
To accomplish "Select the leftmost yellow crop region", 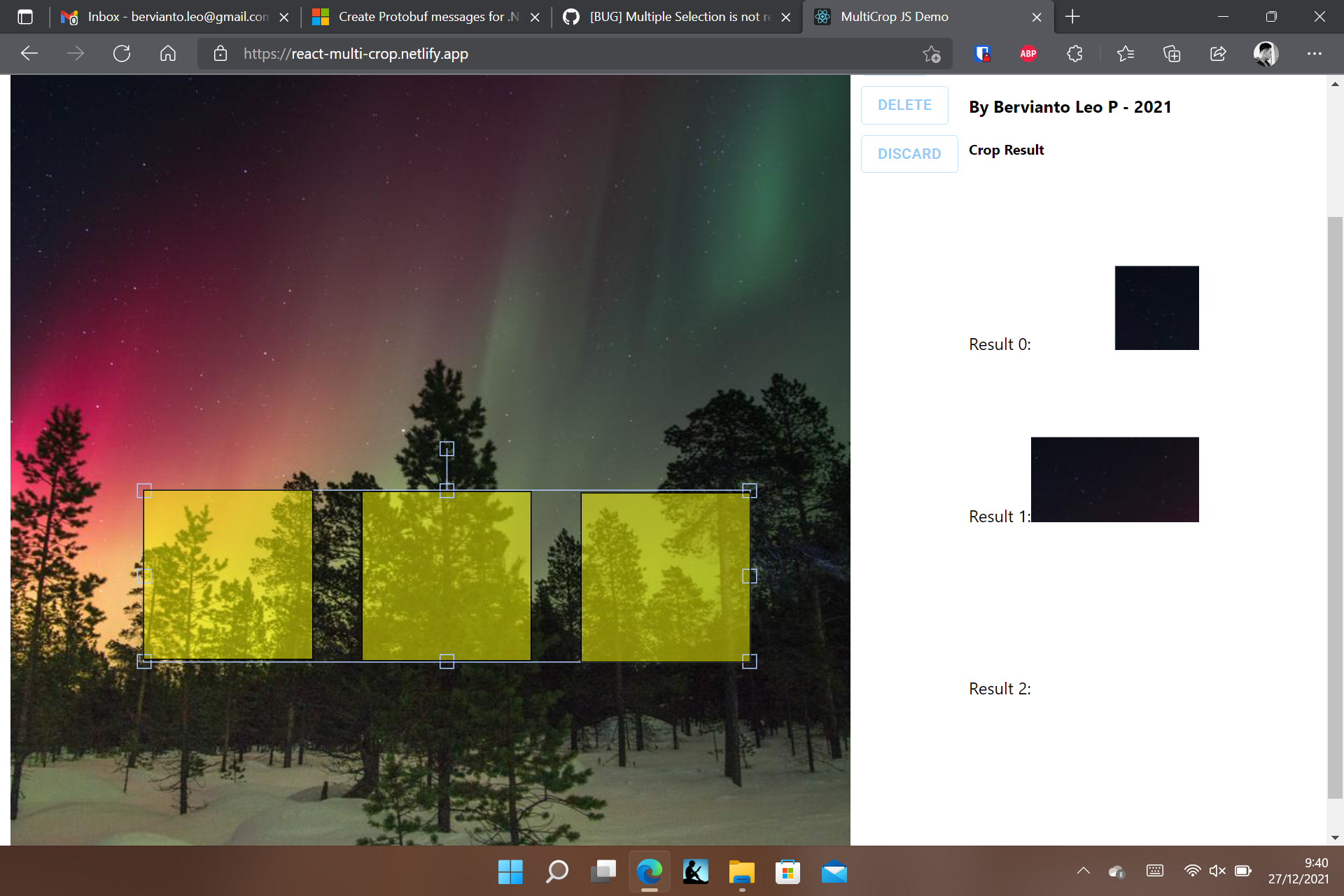I will pos(228,575).
